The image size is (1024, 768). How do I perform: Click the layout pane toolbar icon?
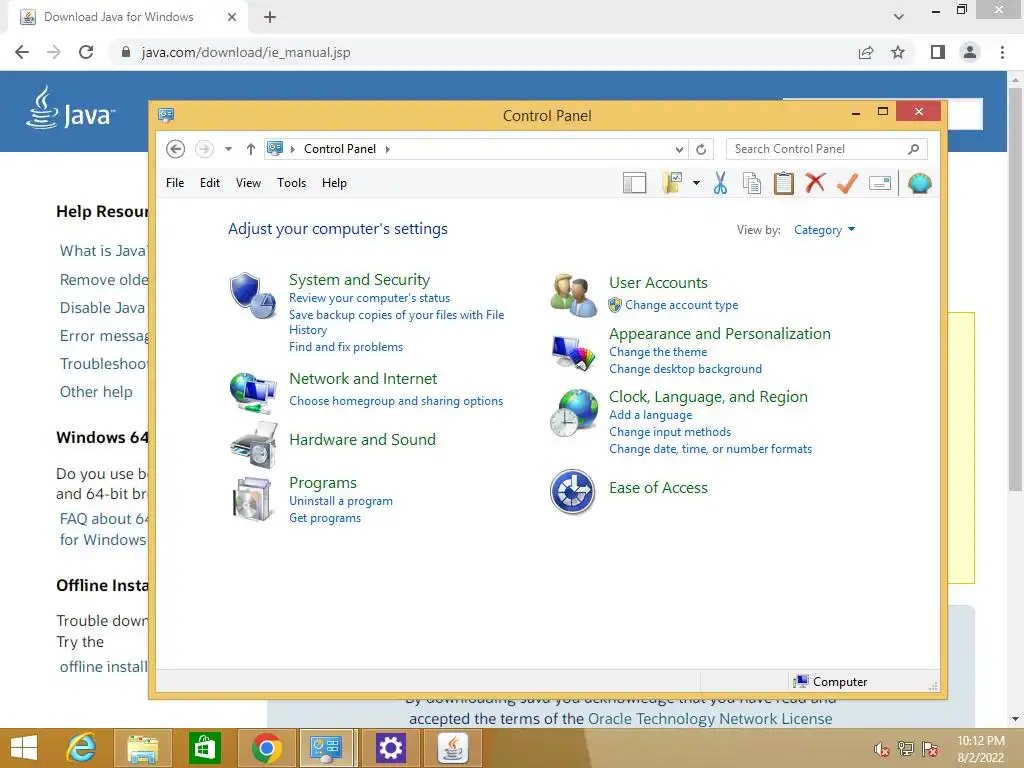634,184
